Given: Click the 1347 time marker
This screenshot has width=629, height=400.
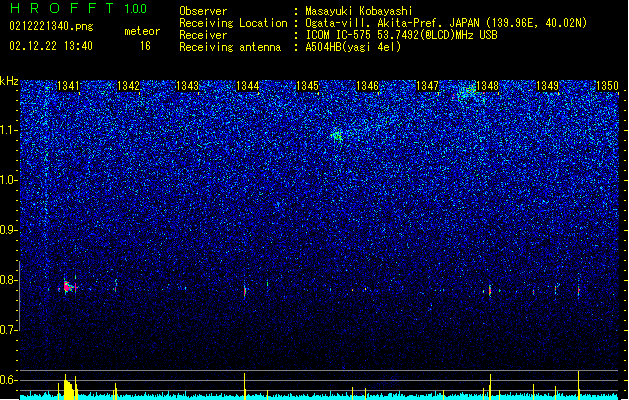Looking at the screenshot, I should point(428,86).
